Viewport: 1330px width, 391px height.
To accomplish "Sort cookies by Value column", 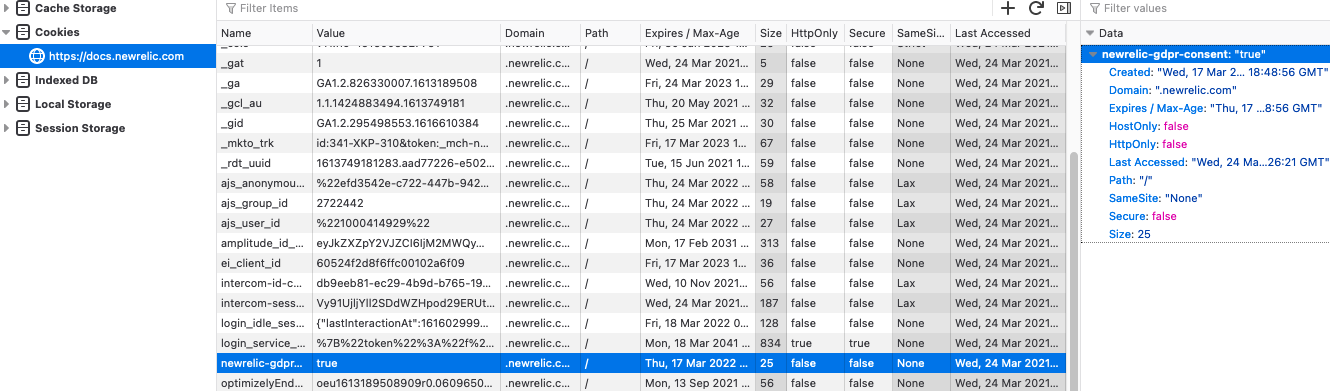I will 406,33.
